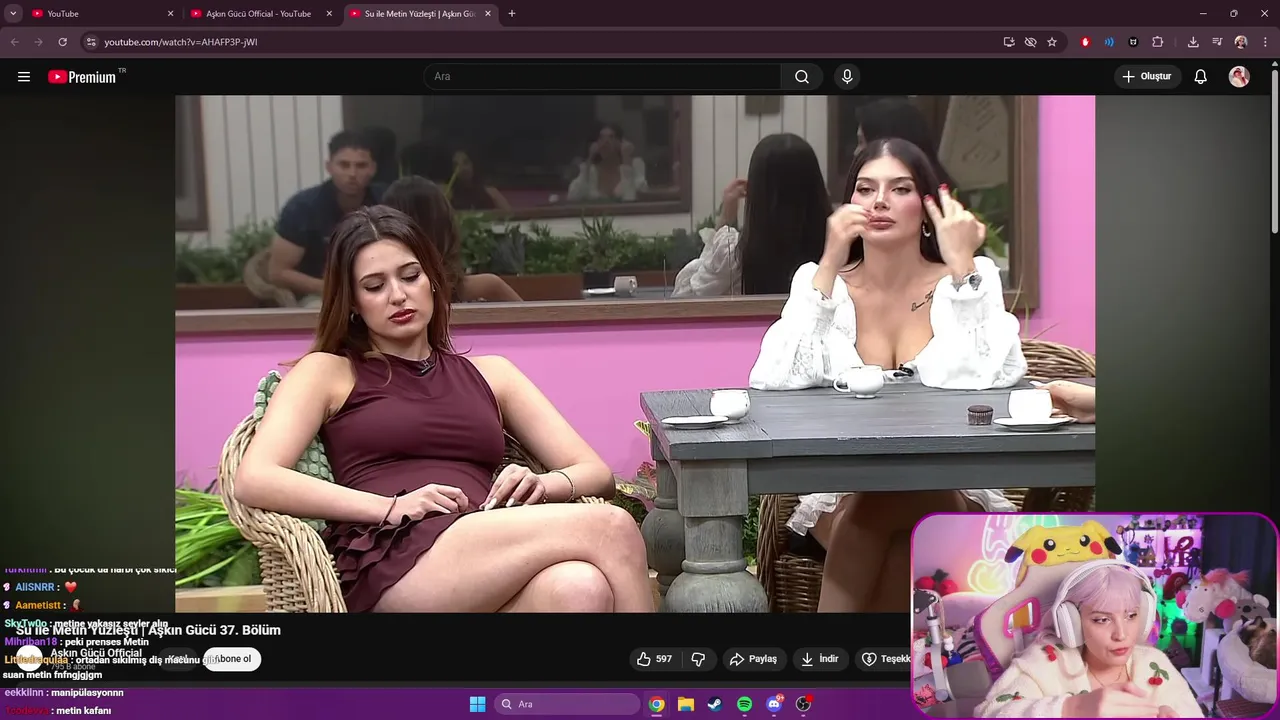Screen dimensions: 1280x720
Task: Show Chrome downloads
Action: [1193, 42]
